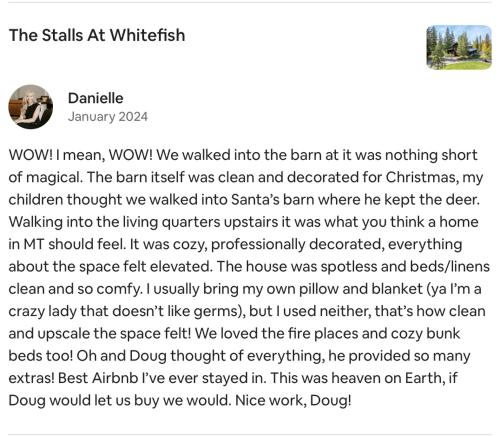Click the closing "Nice work, Doug!" text
The width and height of the screenshot is (500, 436).
click(293, 400)
